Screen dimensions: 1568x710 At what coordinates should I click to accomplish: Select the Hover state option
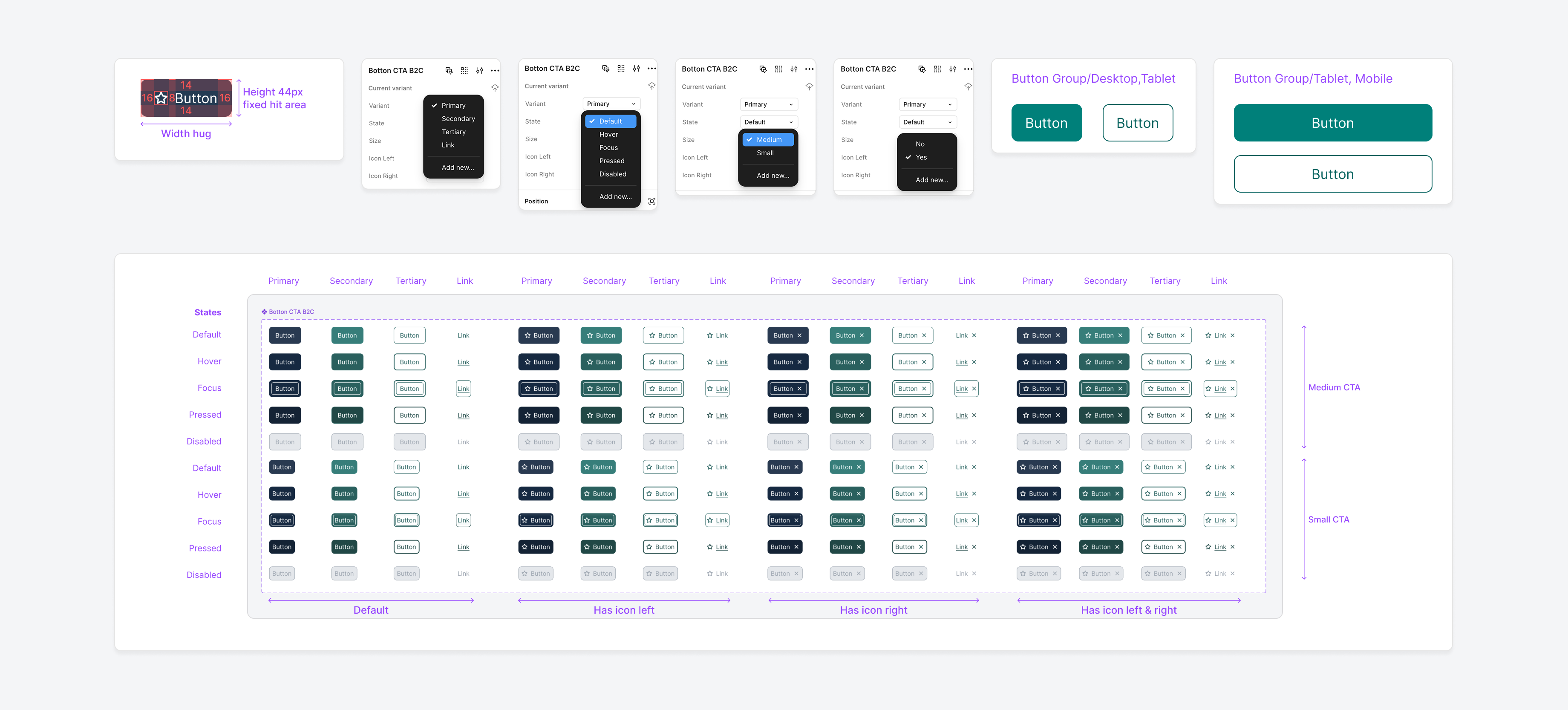pos(609,134)
